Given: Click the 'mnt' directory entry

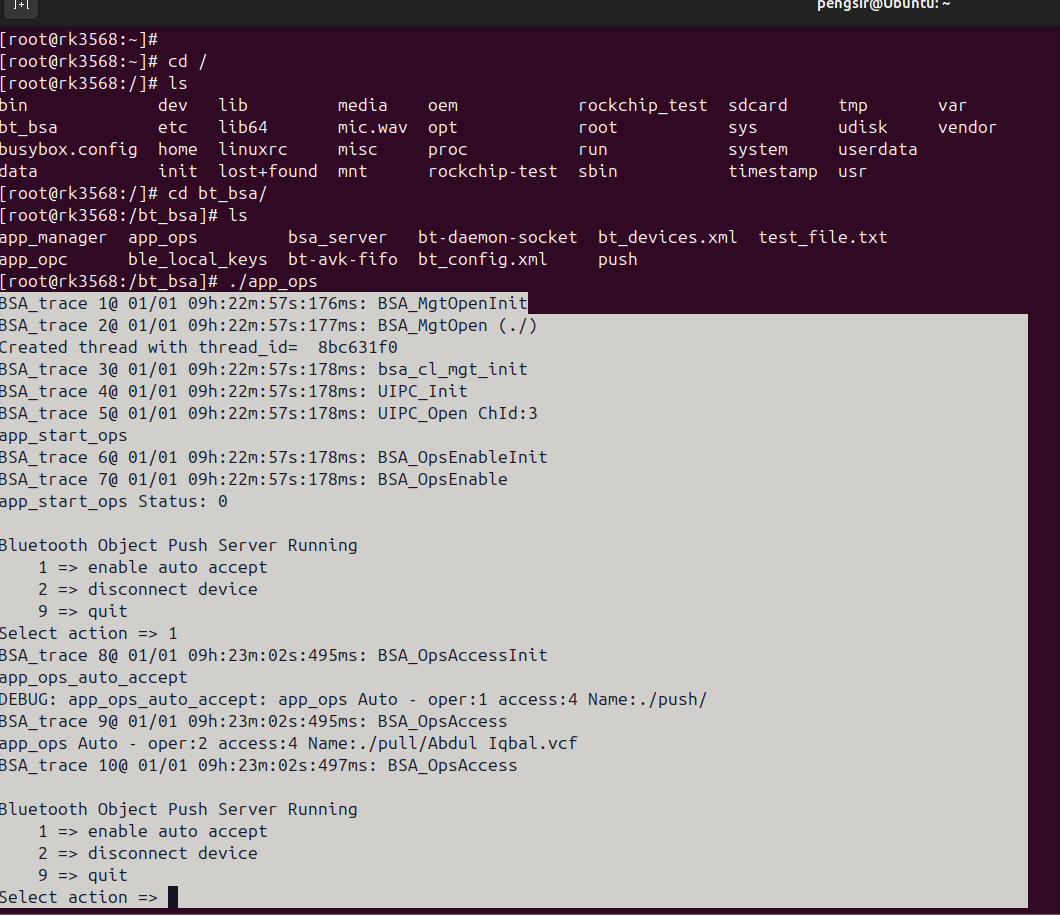Looking at the screenshot, I should [353, 172].
